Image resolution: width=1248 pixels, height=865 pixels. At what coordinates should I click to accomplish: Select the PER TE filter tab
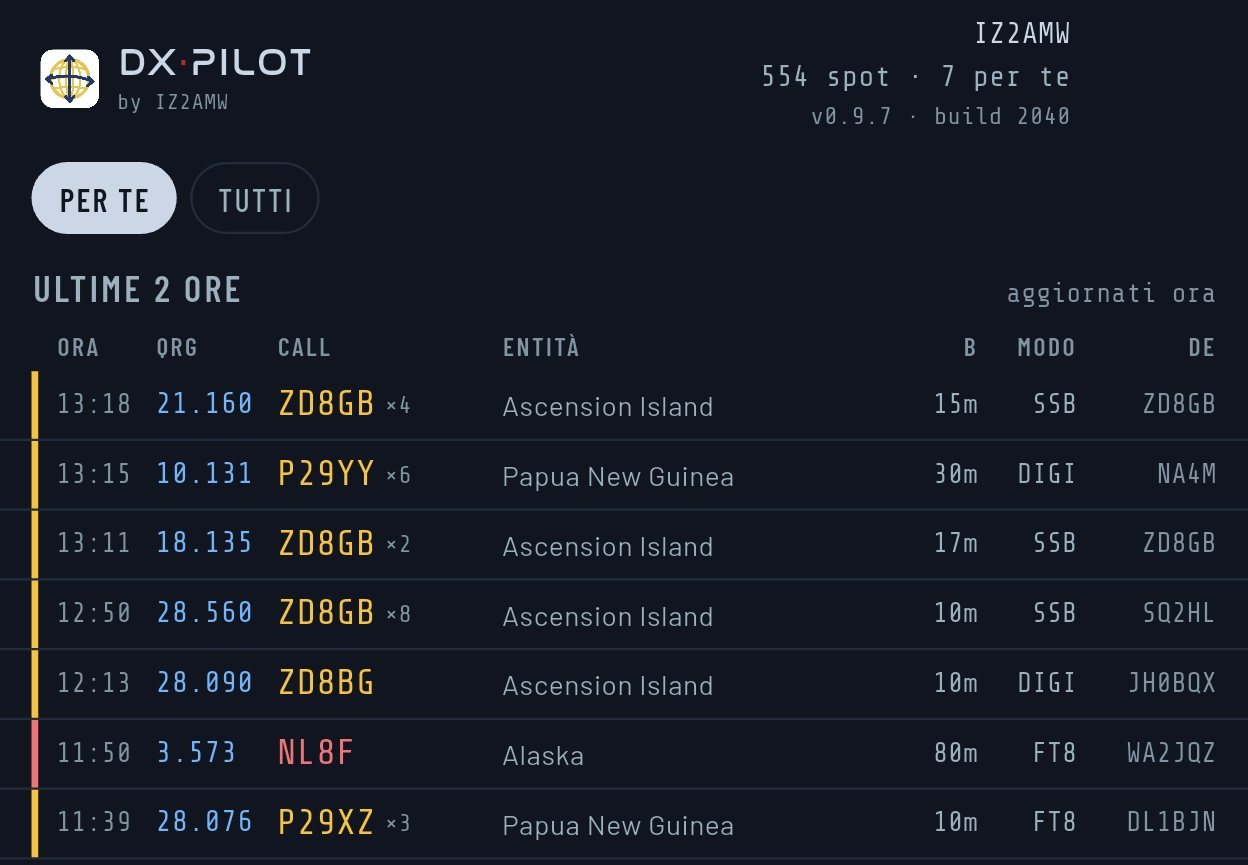tap(104, 198)
